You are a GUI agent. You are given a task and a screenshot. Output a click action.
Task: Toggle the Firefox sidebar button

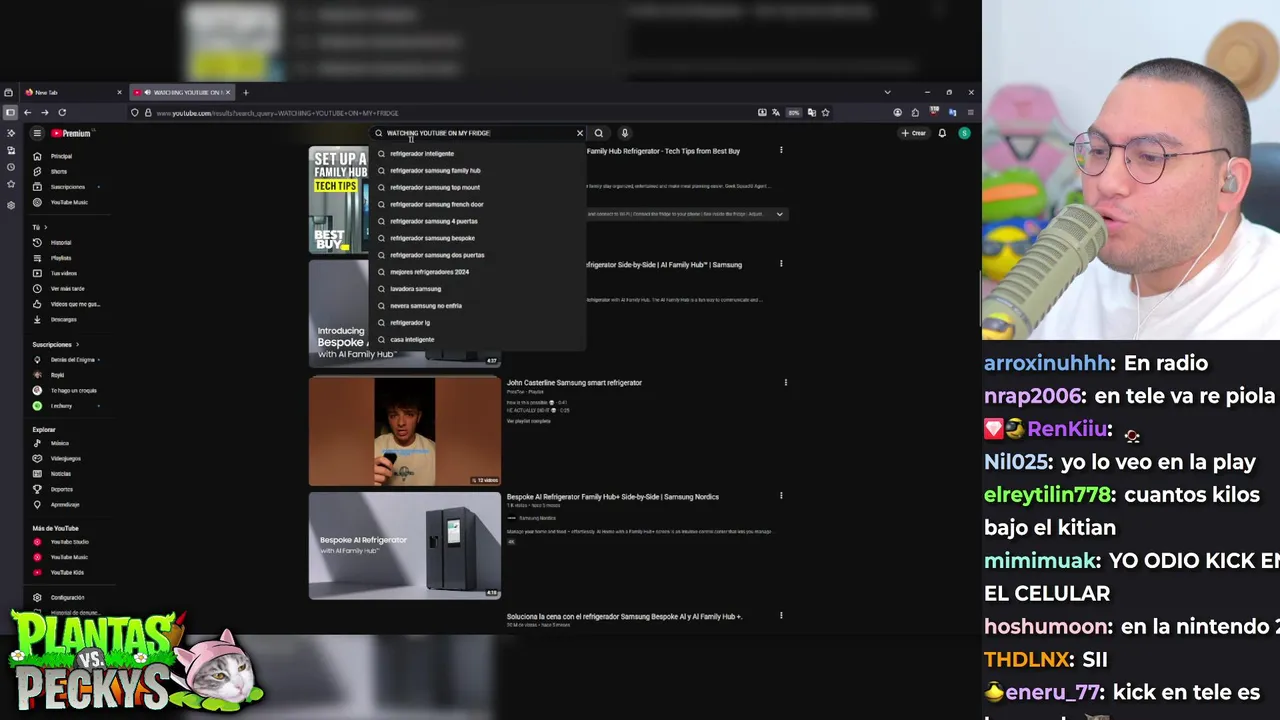coord(10,113)
